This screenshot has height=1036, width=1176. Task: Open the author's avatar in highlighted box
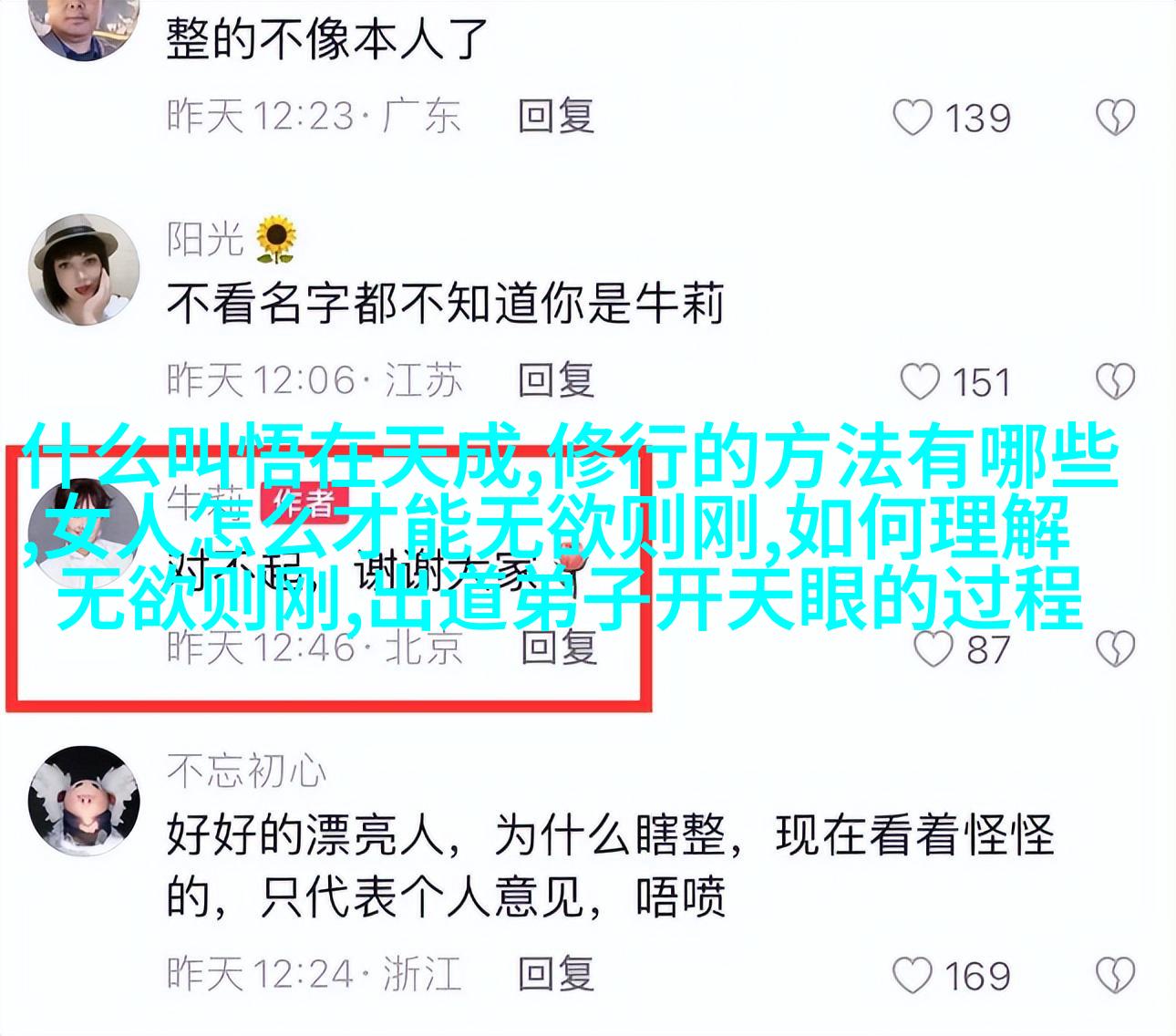[82, 529]
